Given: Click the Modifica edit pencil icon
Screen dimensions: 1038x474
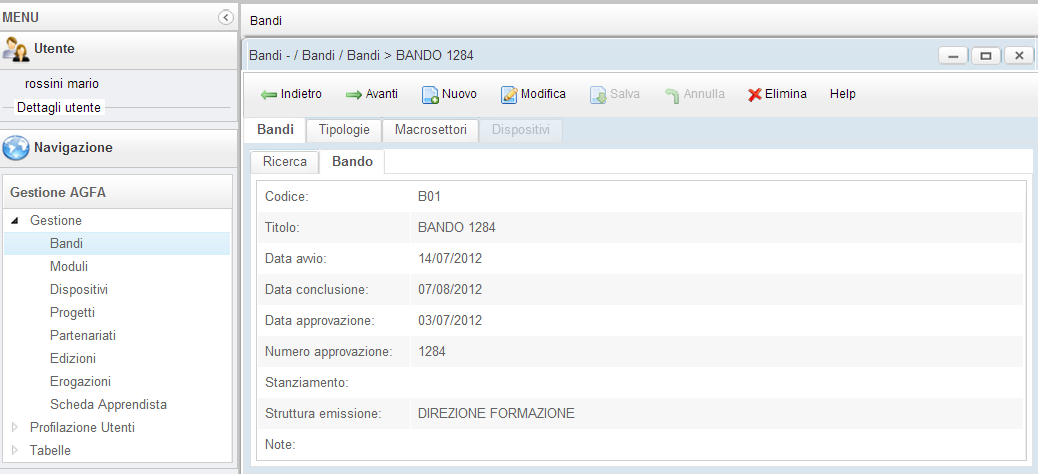Looking at the screenshot, I should (509, 95).
